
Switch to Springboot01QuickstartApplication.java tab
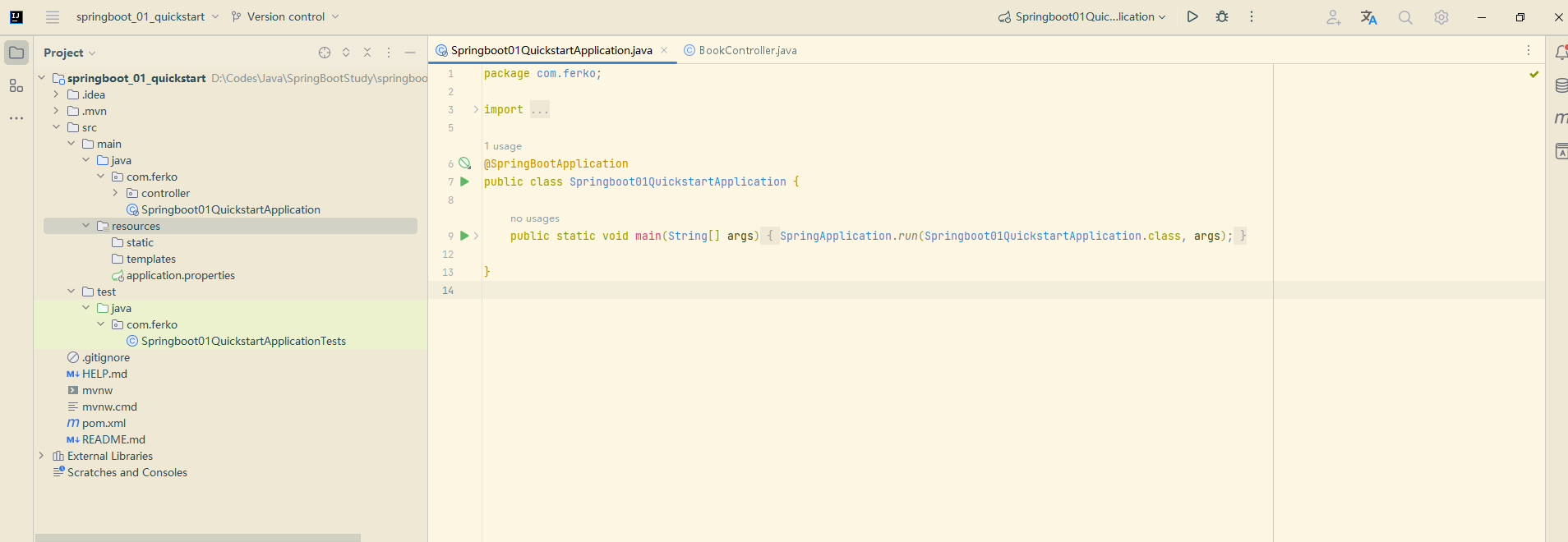[551, 50]
